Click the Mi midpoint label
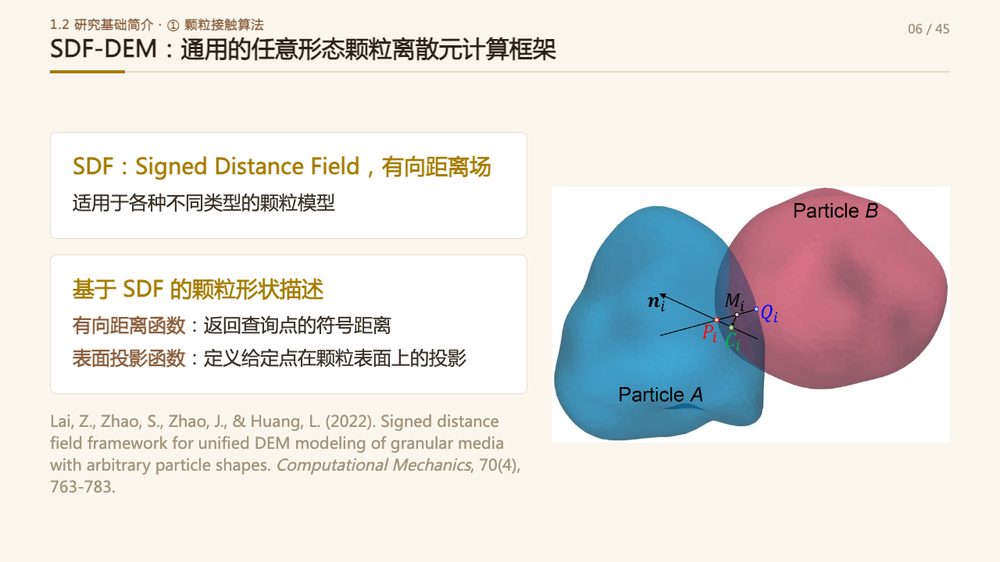This screenshot has height=562, width=1000. pos(734,300)
